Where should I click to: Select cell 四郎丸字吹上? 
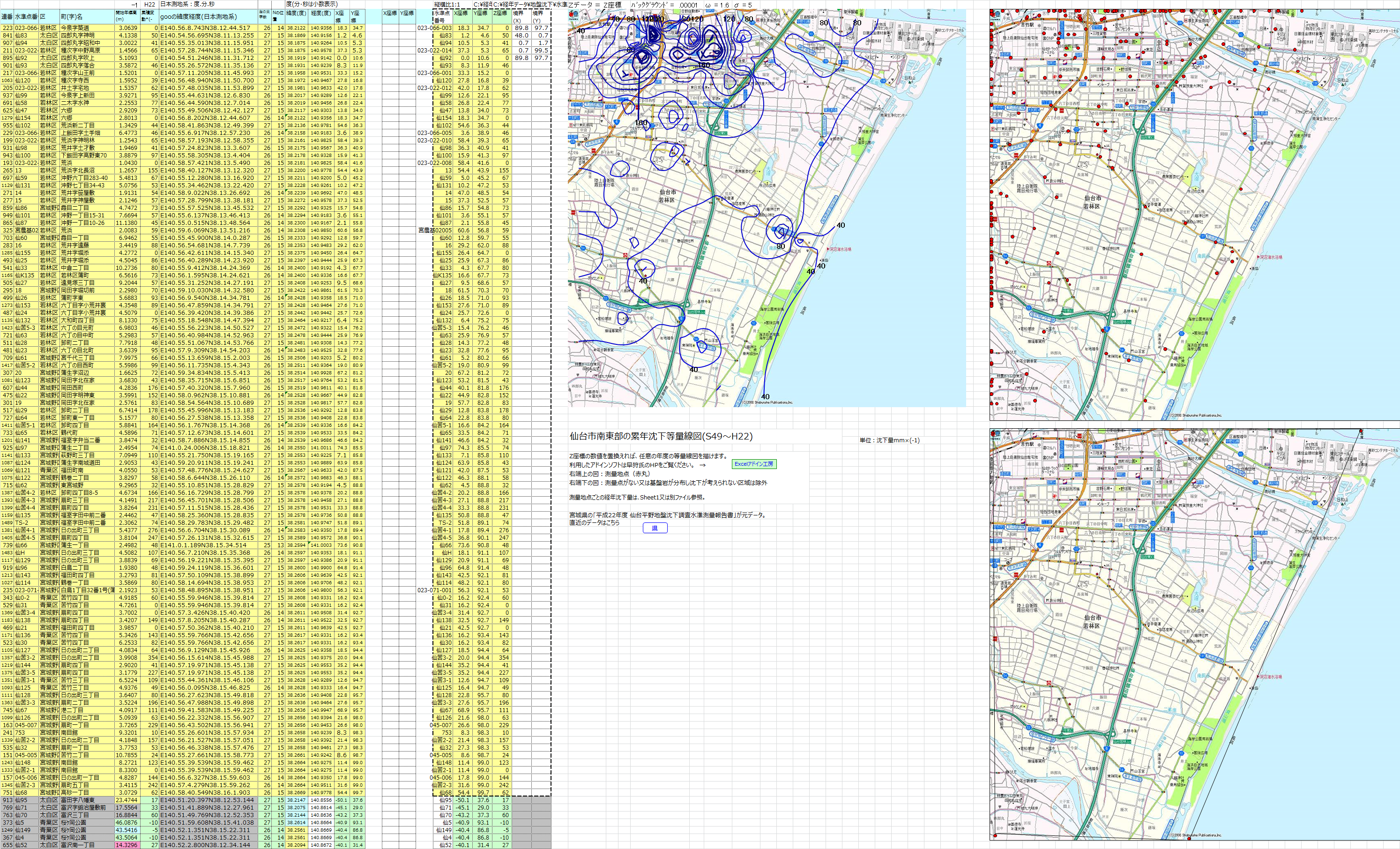[86, 58]
